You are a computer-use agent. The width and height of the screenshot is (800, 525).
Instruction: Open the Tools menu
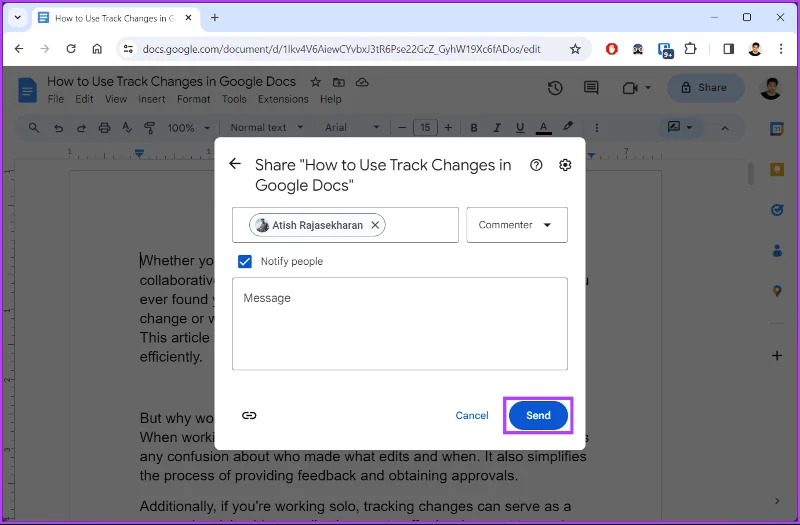(234, 99)
